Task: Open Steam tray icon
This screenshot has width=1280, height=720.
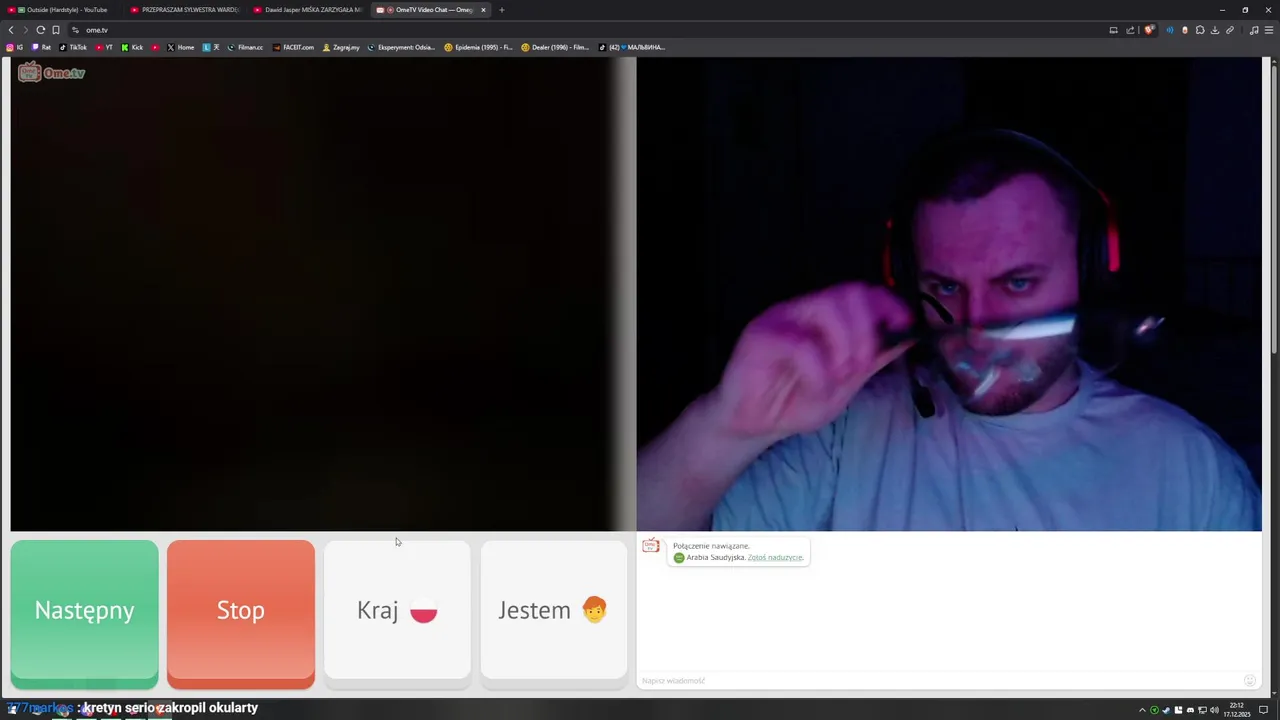Action: point(1166,710)
